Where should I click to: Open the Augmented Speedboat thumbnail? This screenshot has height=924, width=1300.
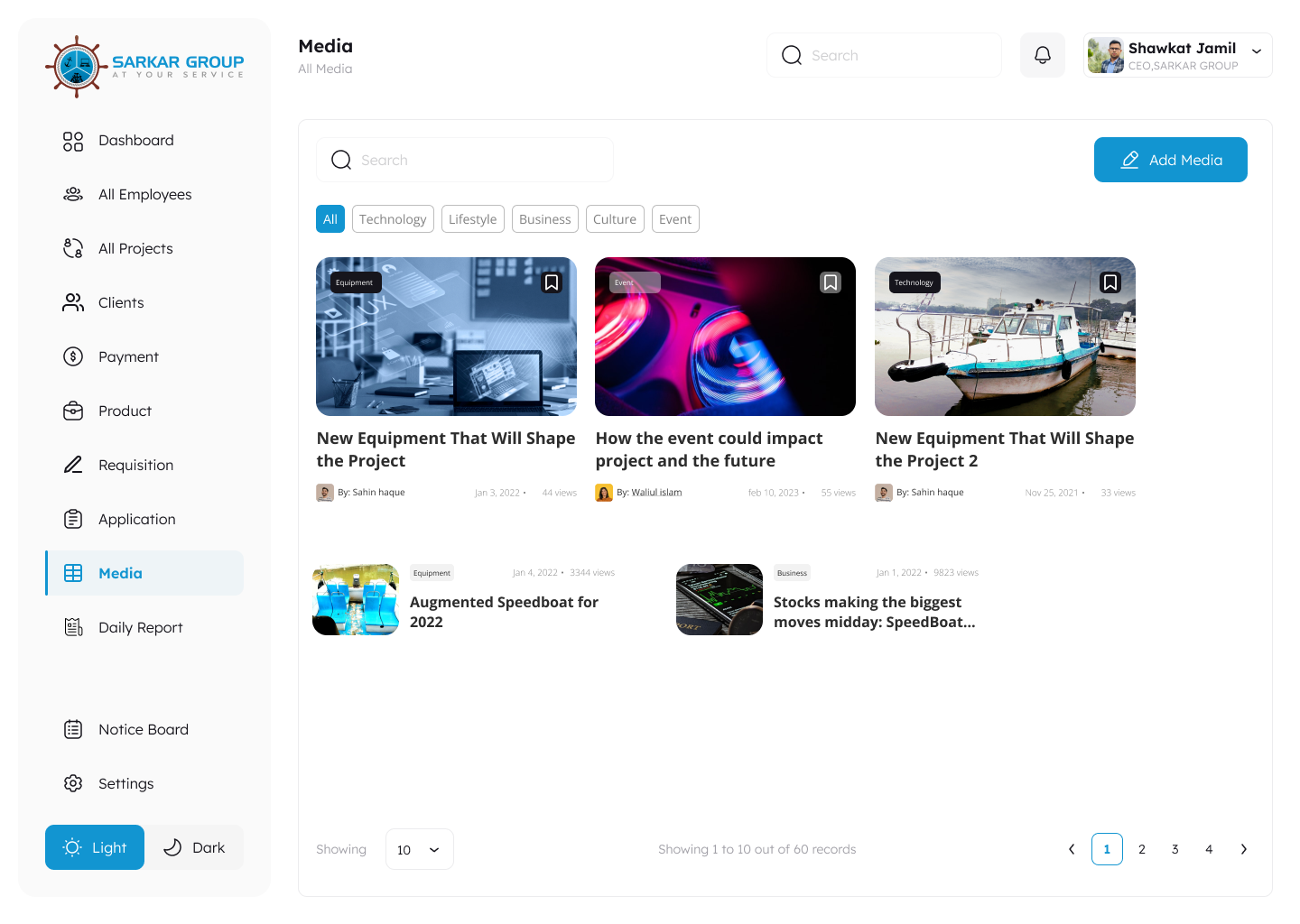356,600
